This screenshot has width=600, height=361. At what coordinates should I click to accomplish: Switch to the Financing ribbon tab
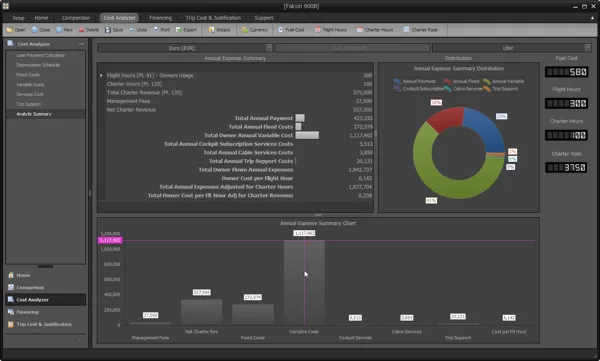tap(160, 18)
